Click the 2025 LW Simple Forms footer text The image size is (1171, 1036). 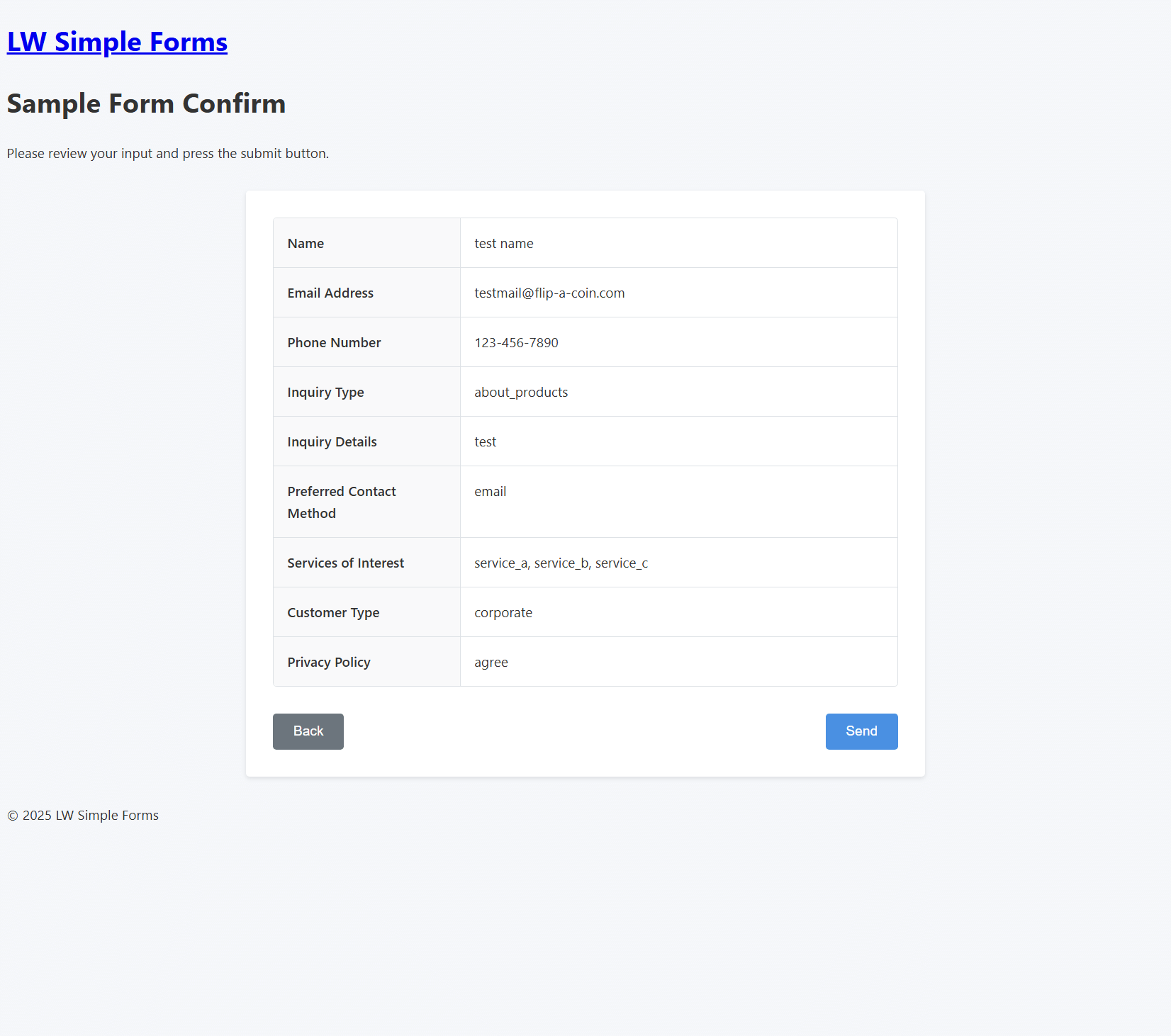point(82,815)
